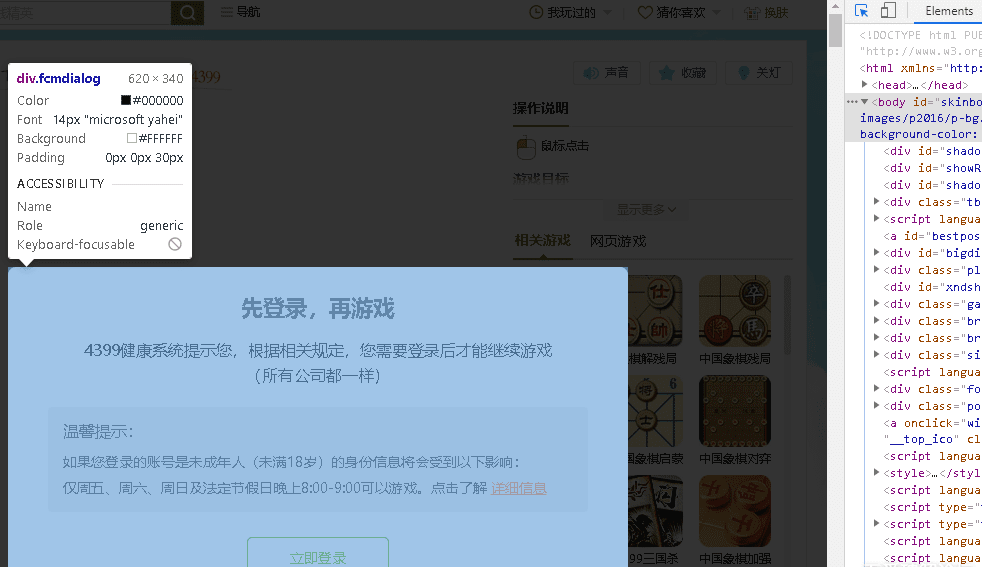Click the #000000 color swatch in tooltip
Image resolution: width=982 pixels, height=567 pixels.
pyautogui.click(x=126, y=100)
